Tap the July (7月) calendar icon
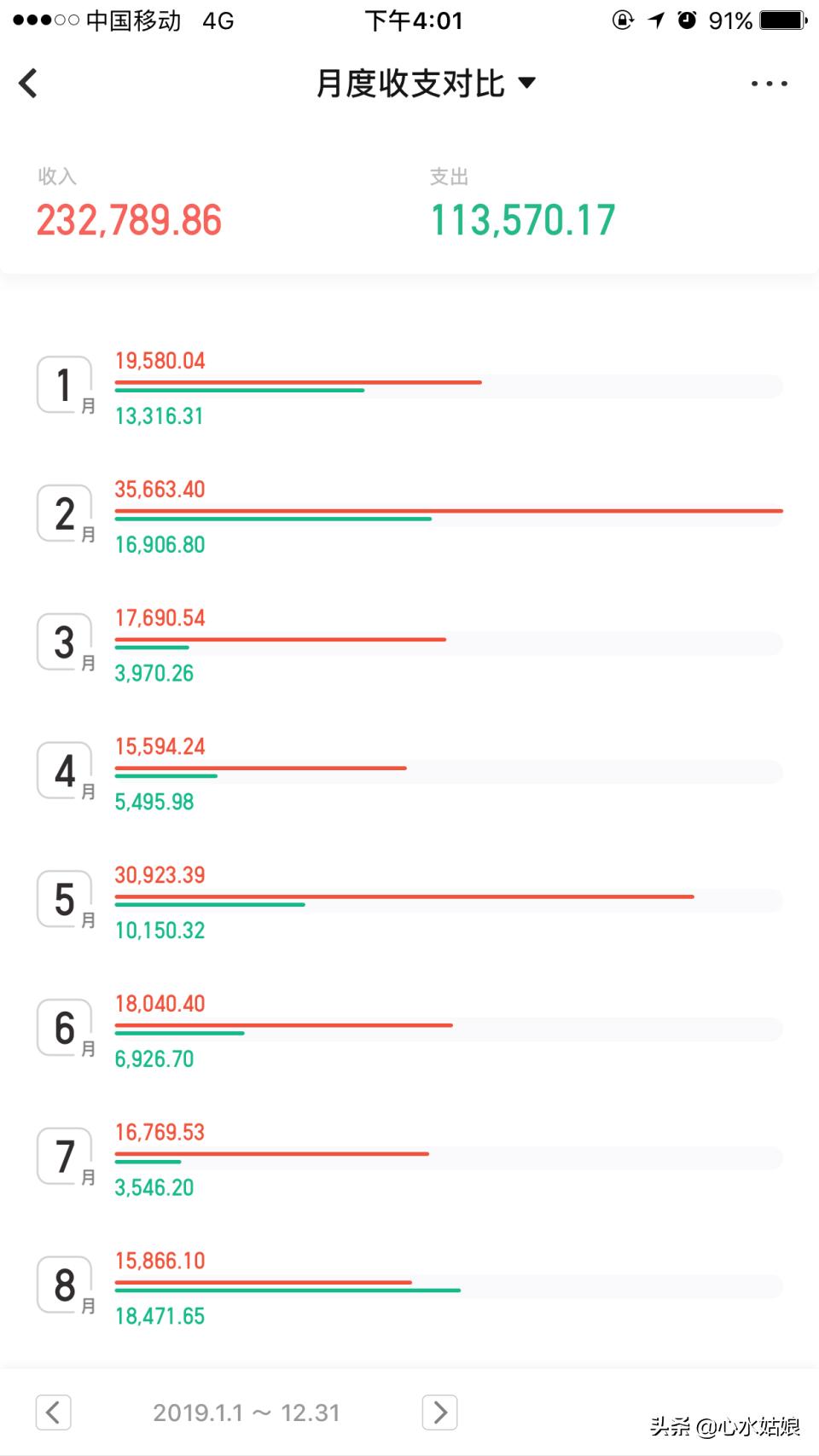The height and width of the screenshot is (1456, 819). [x=64, y=1157]
